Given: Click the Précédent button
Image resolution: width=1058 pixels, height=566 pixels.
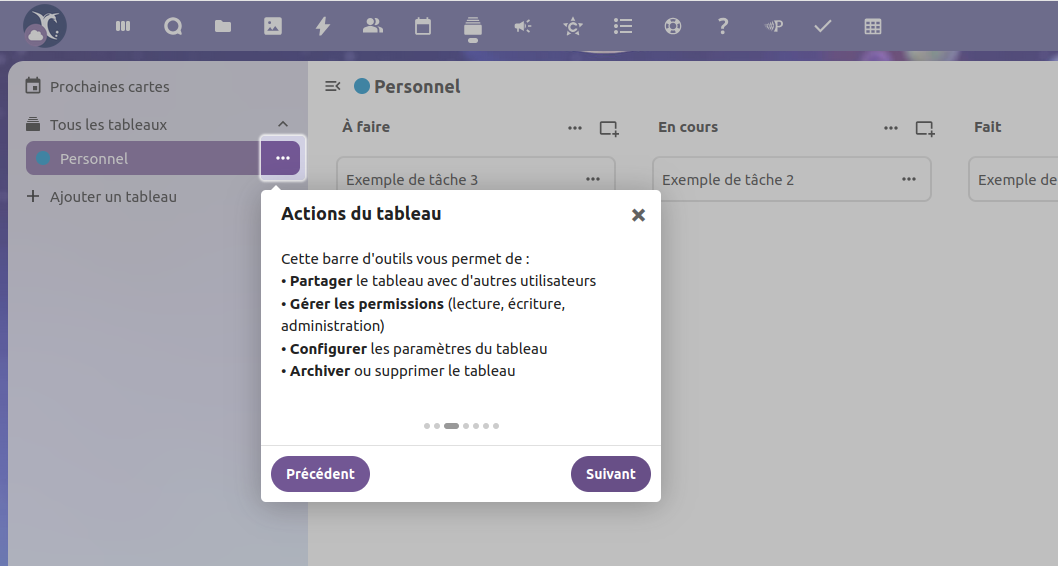Looking at the screenshot, I should point(320,474).
